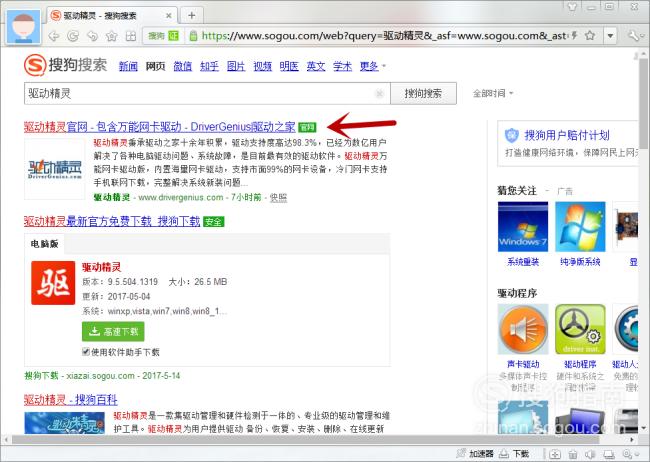Open the 下载 download manager in status bar
Screen dimensions: 650x462
click(x=514, y=454)
